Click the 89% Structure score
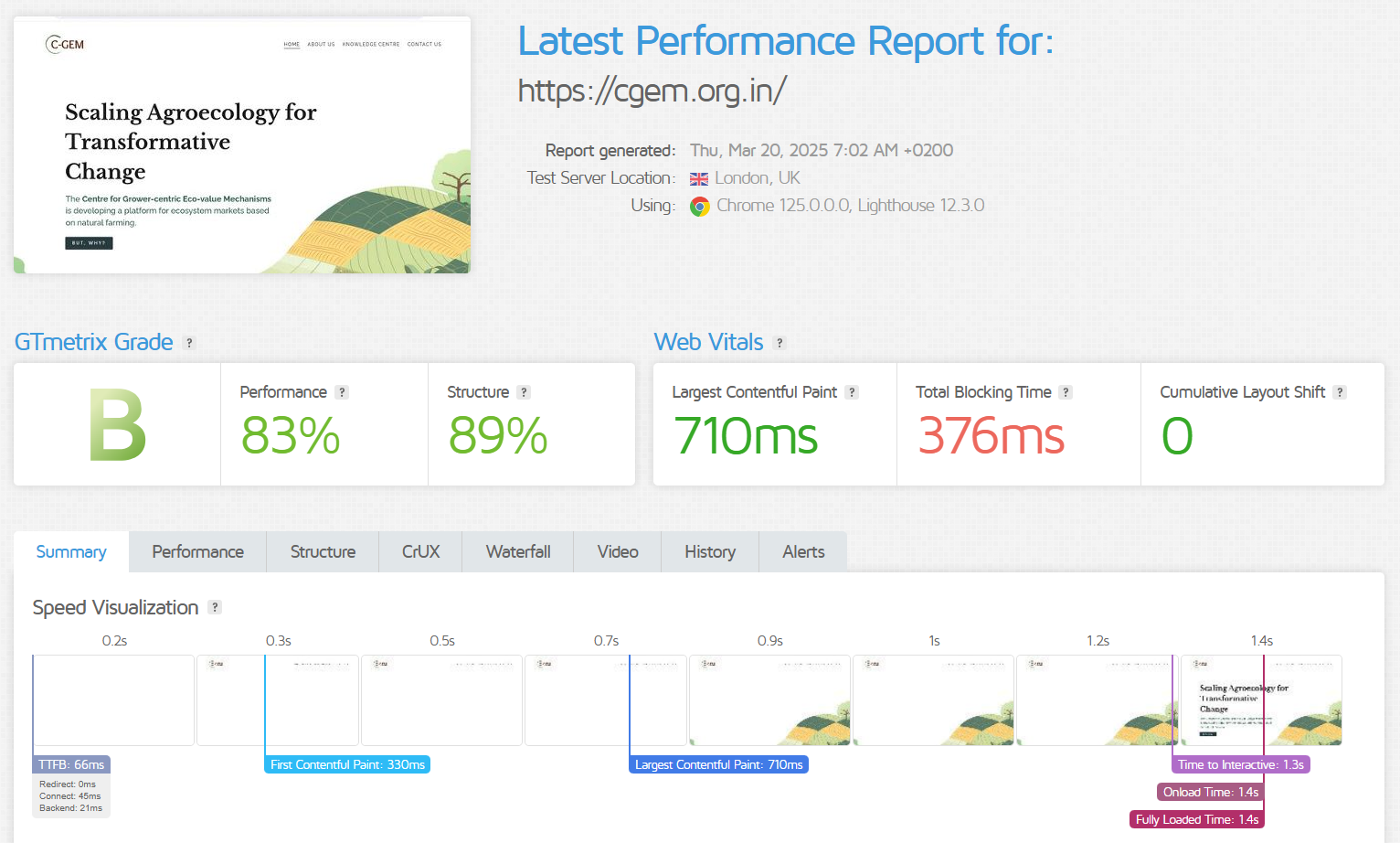 [498, 435]
